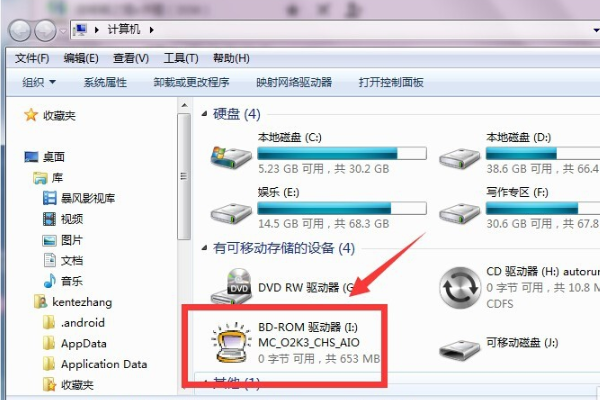The width and height of the screenshot is (600, 400).
Task: Select the 写作专区 F: drive icon
Action: pos(459,213)
